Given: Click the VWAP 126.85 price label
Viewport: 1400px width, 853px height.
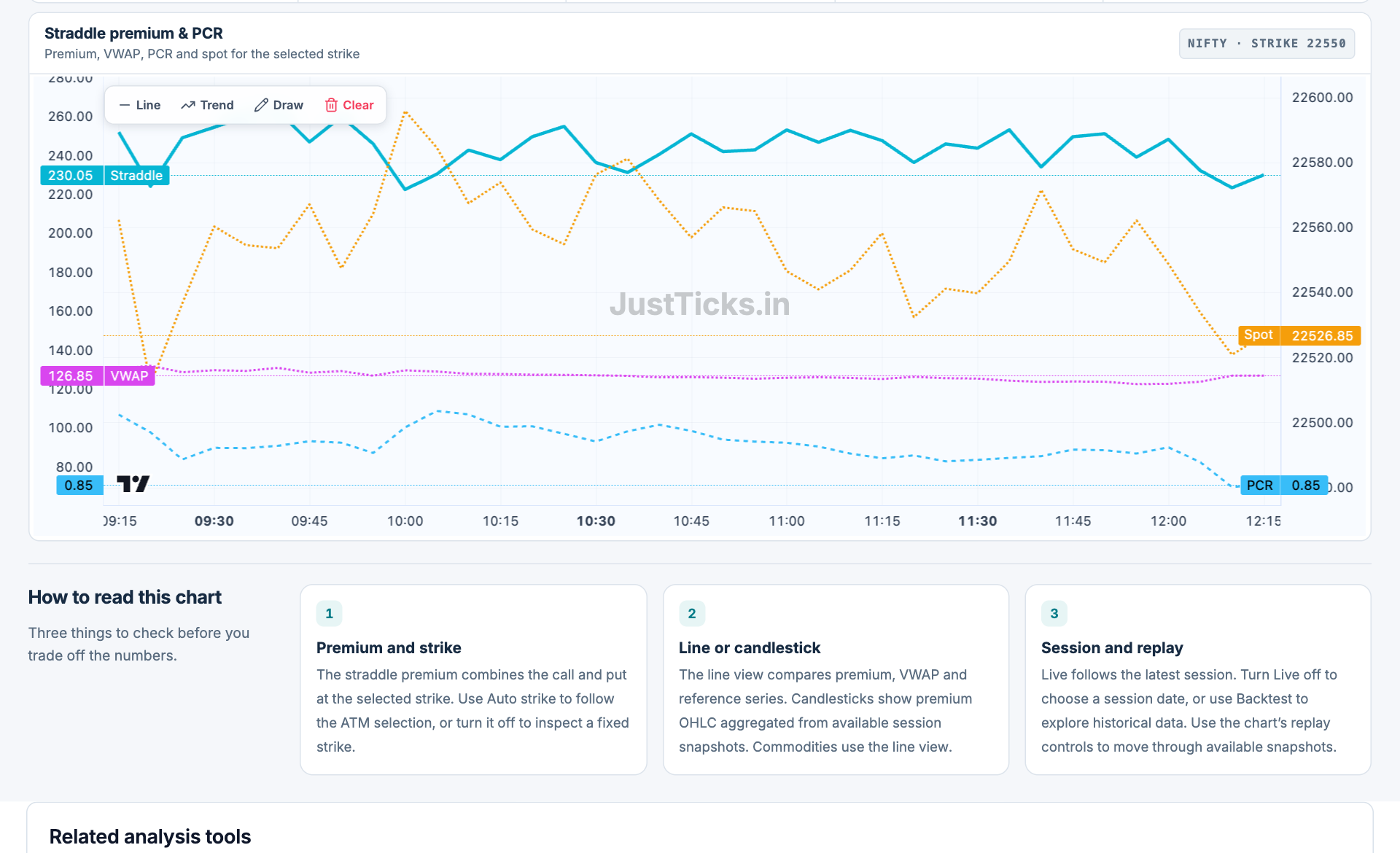Looking at the screenshot, I should pyautogui.click(x=98, y=376).
